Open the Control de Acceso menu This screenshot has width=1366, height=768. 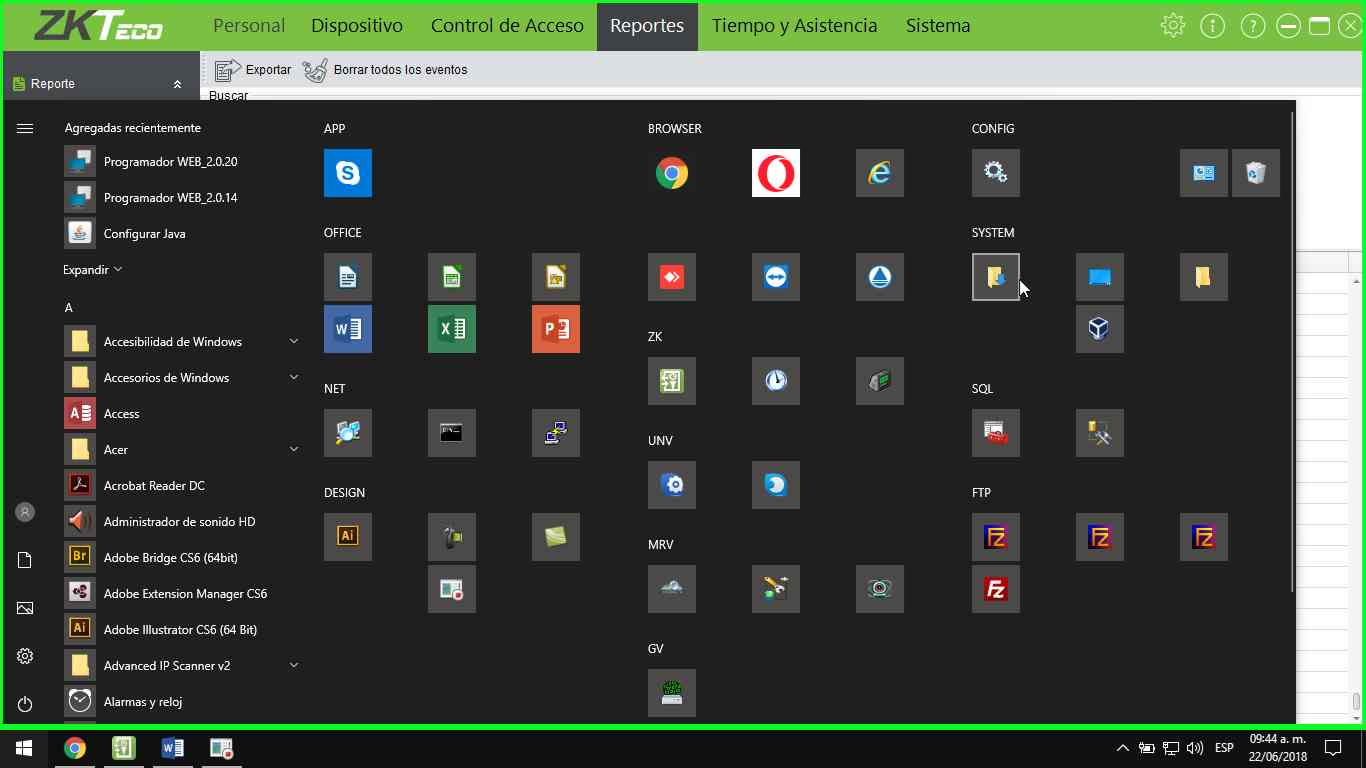click(507, 26)
